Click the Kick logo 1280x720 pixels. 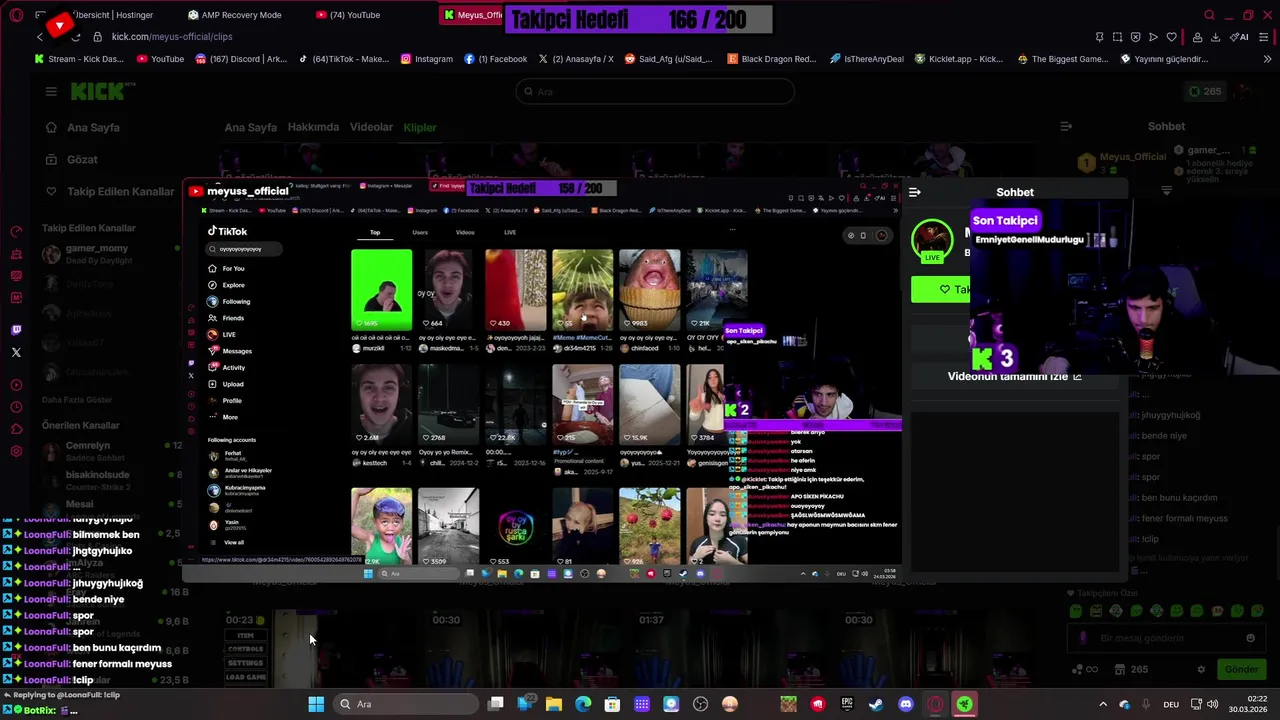tap(97, 91)
